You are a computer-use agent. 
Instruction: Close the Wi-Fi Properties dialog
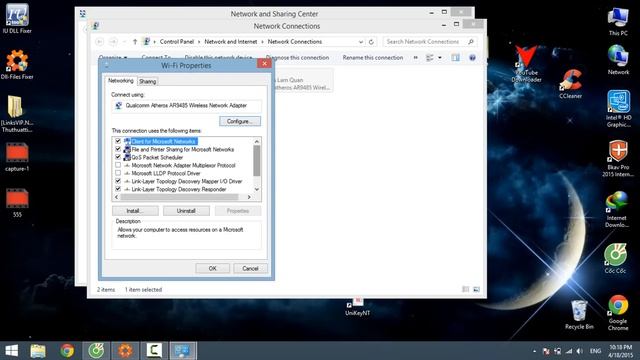pos(264,64)
